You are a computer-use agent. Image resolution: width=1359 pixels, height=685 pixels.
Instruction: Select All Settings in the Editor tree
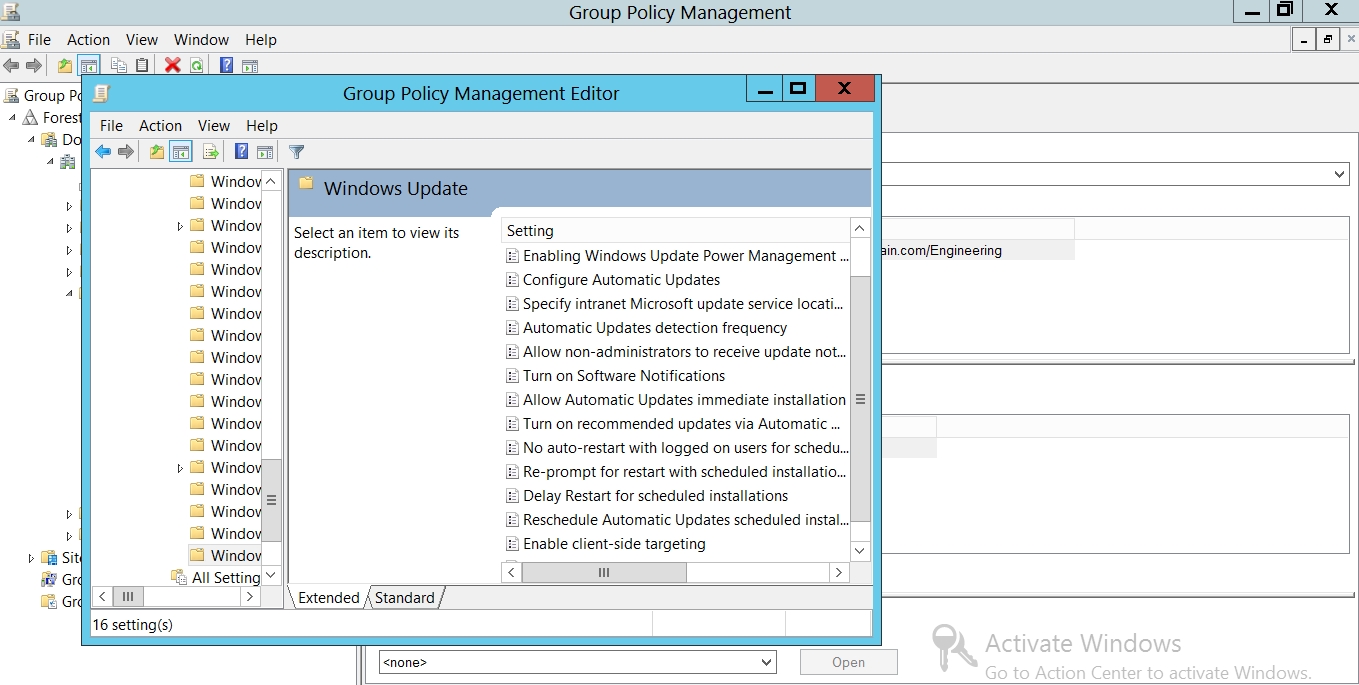(225, 578)
